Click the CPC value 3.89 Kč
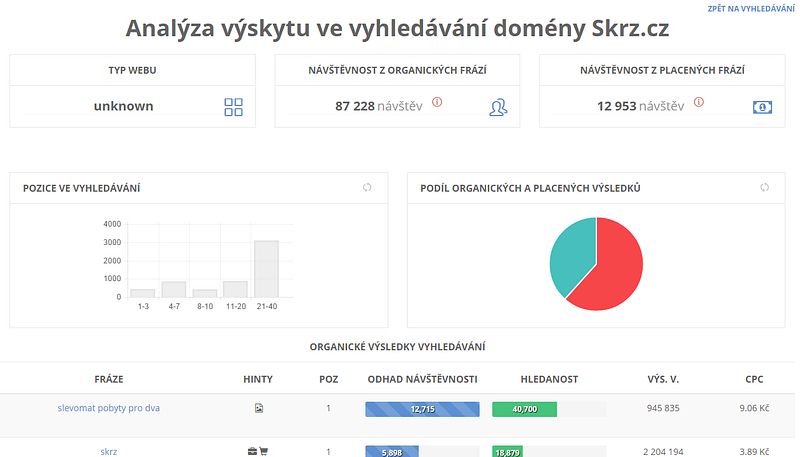Viewport: 800px width, 457px height. pyautogui.click(x=754, y=451)
